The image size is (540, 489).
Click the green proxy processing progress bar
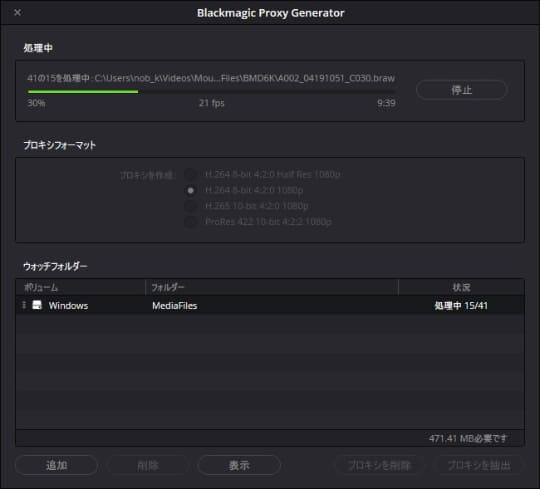coord(211,92)
